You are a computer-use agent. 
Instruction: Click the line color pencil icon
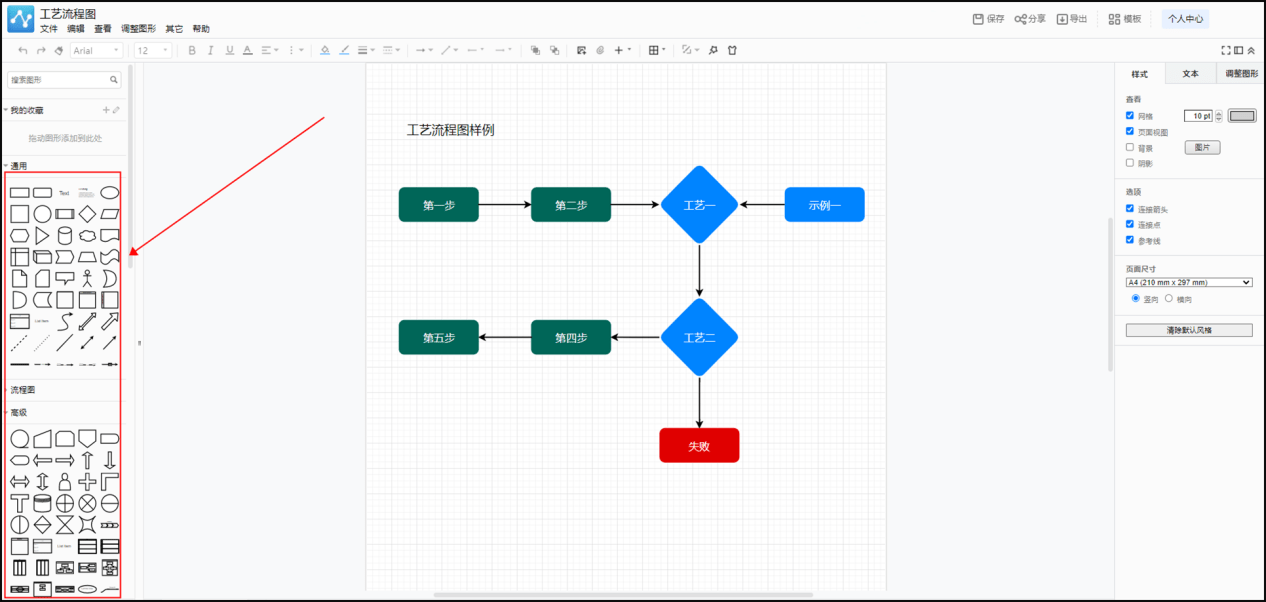coord(344,50)
